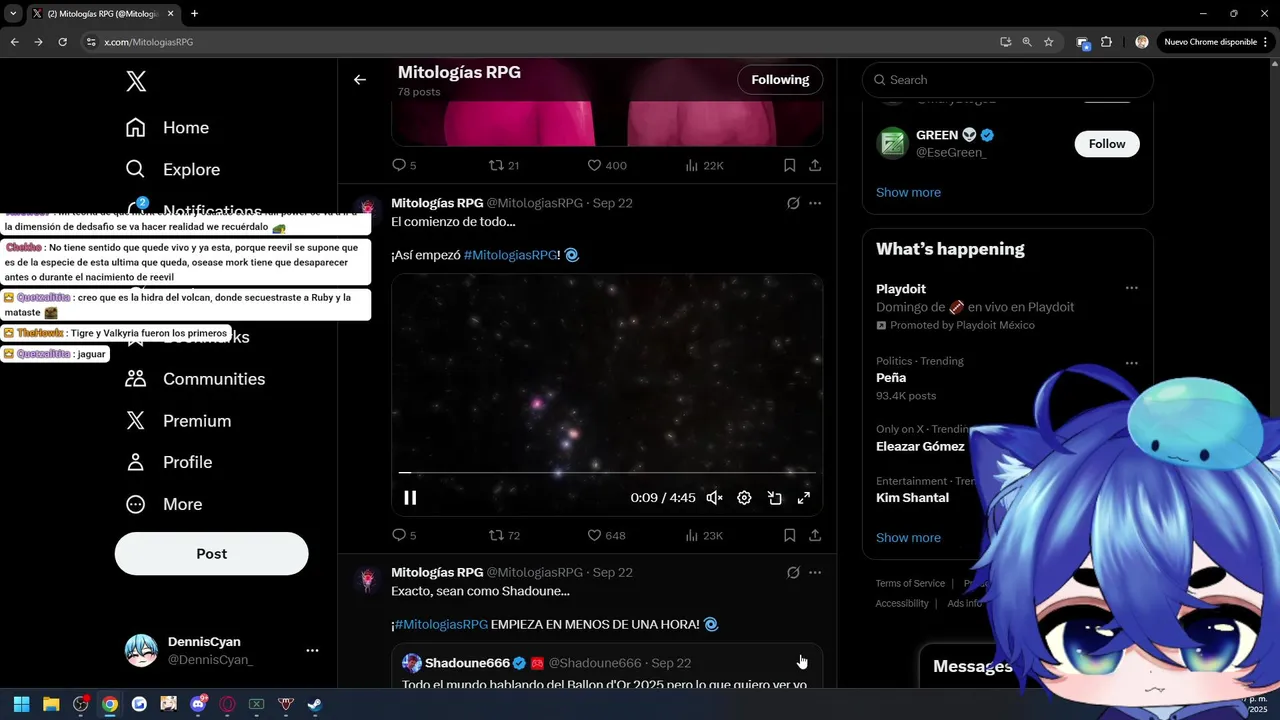Share the post with 22K views
This screenshot has width=1280, height=720.
point(815,165)
